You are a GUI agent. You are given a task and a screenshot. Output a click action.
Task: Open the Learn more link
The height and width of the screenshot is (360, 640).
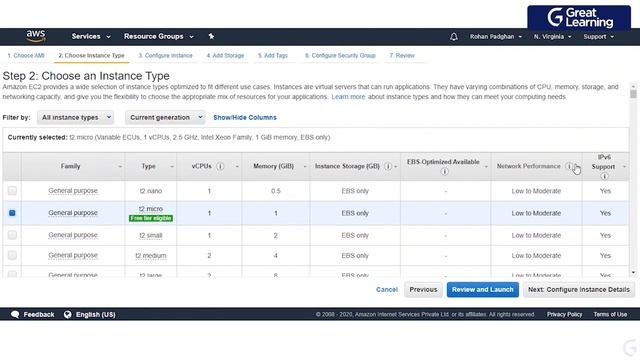(x=348, y=97)
